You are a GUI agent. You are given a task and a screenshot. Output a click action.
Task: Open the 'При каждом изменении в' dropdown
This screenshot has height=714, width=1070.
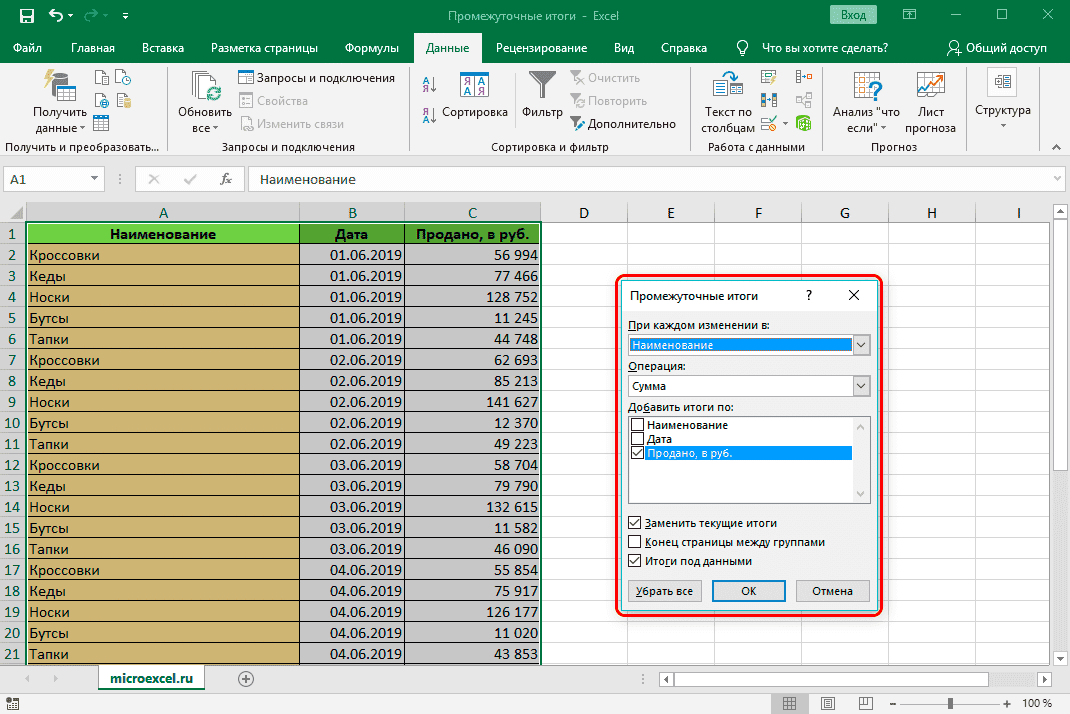tap(862, 345)
